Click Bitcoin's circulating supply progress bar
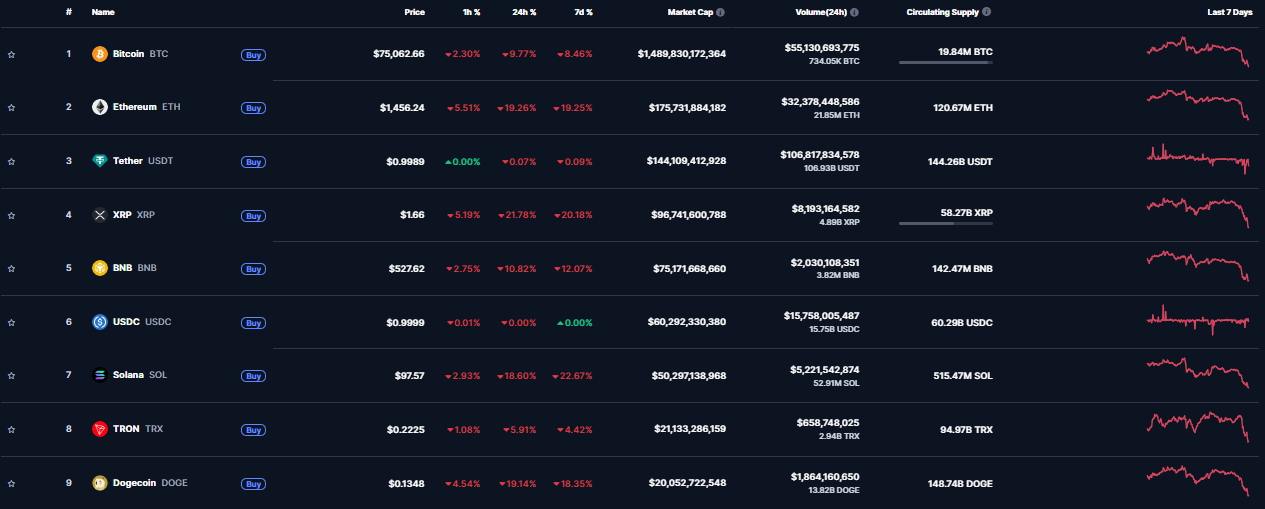The width and height of the screenshot is (1265, 509). click(x=945, y=62)
